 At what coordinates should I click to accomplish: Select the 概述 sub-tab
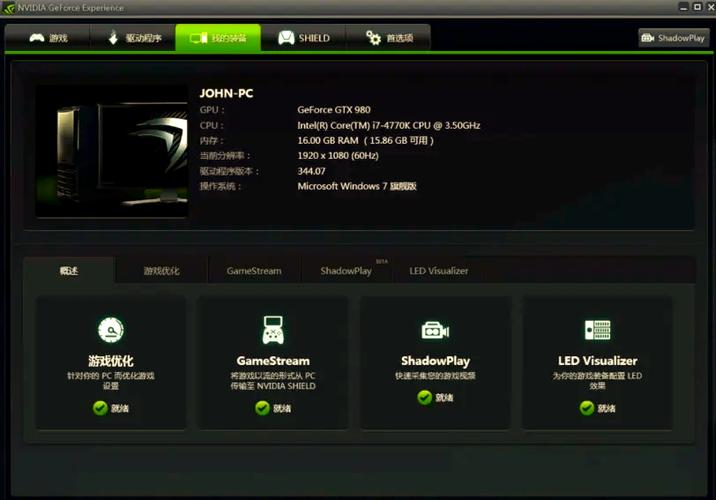tap(69, 270)
